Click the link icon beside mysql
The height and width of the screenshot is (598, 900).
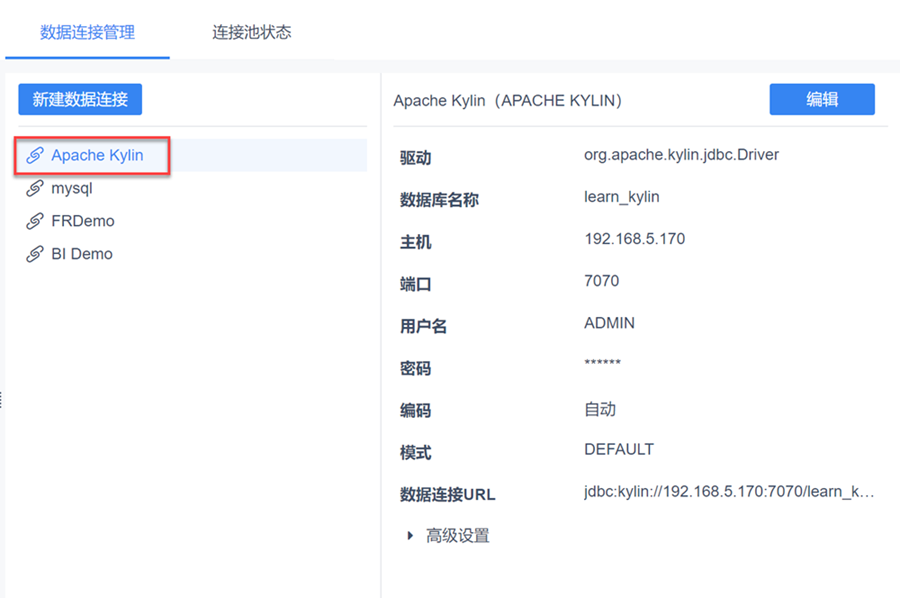[x=35, y=188]
